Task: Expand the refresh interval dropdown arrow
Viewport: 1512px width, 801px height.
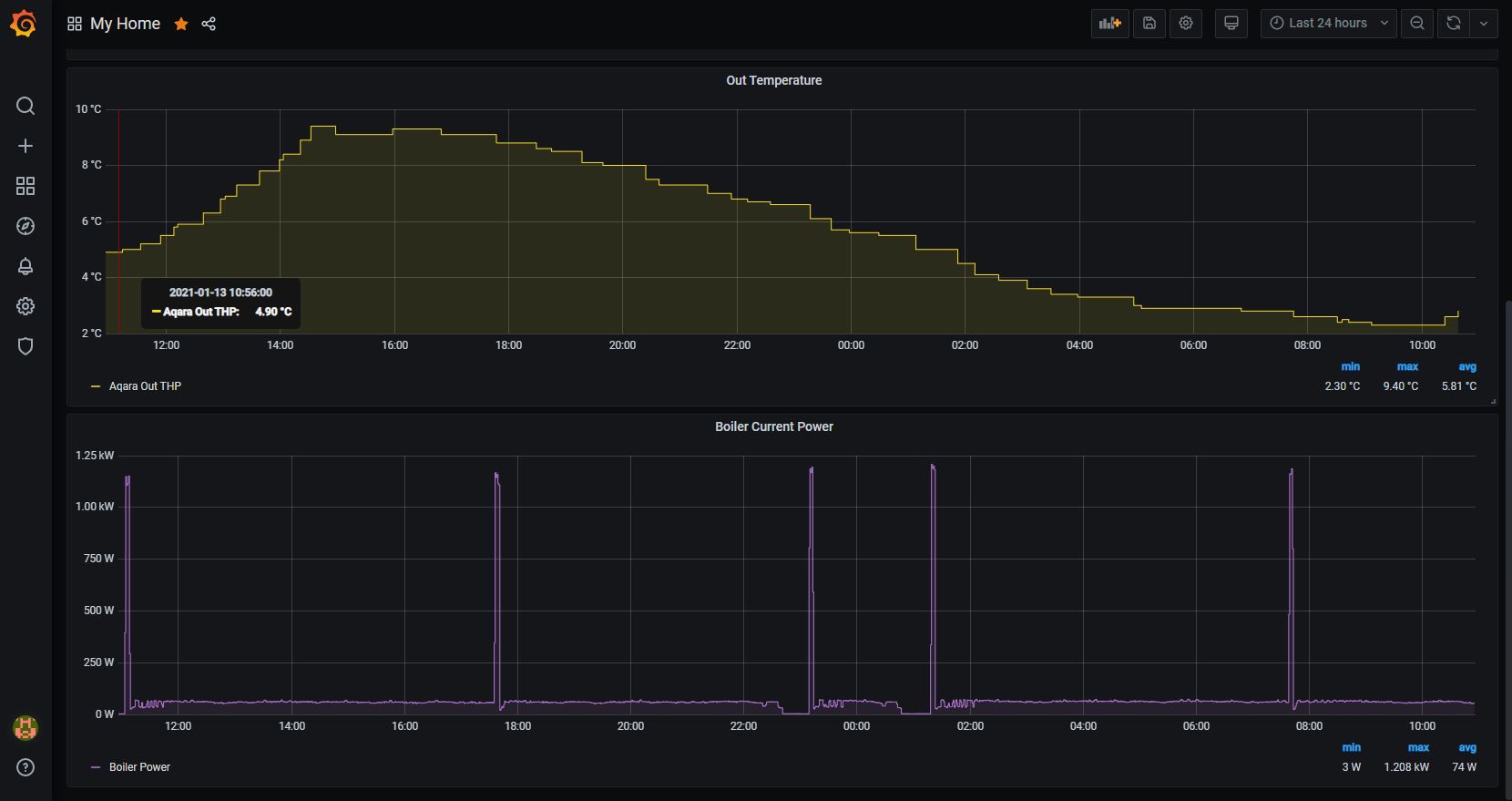Action: tap(1484, 24)
